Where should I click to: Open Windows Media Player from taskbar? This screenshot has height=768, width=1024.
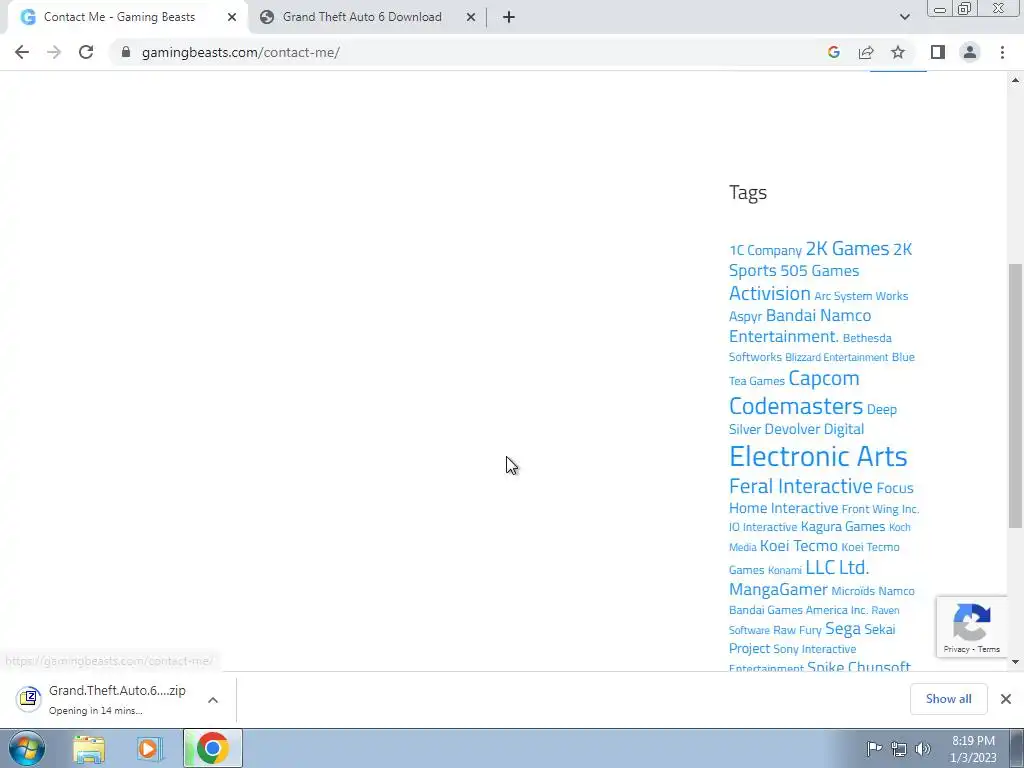click(x=150, y=749)
